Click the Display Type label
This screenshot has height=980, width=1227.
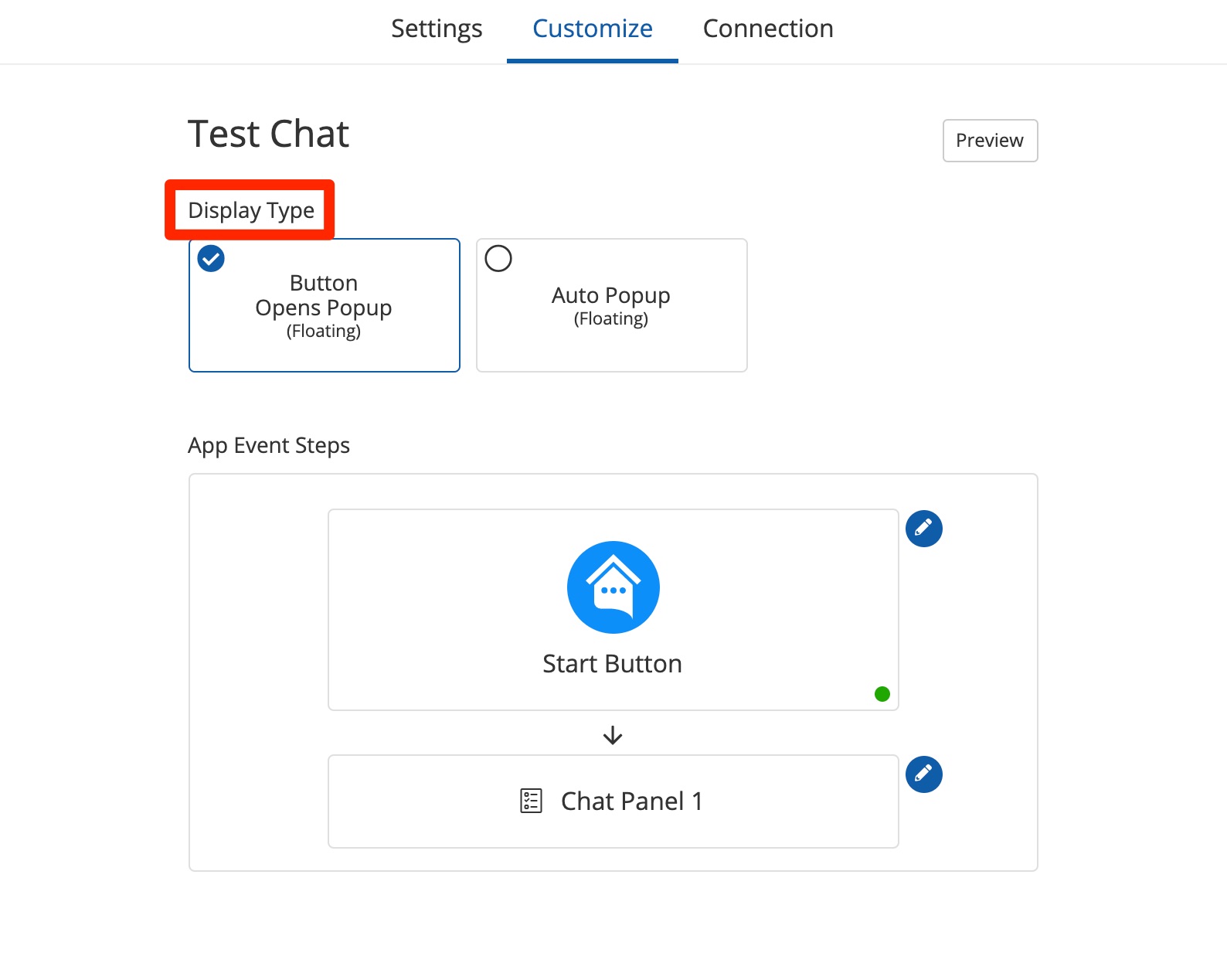tap(251, 210)
